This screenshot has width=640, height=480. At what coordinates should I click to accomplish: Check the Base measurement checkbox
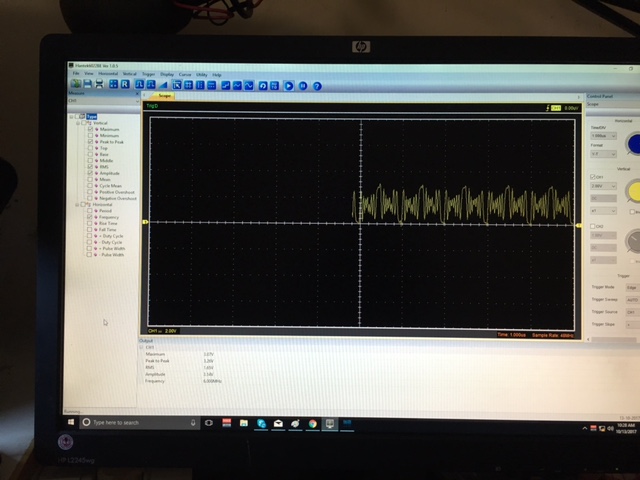click(x=91, y=154)
